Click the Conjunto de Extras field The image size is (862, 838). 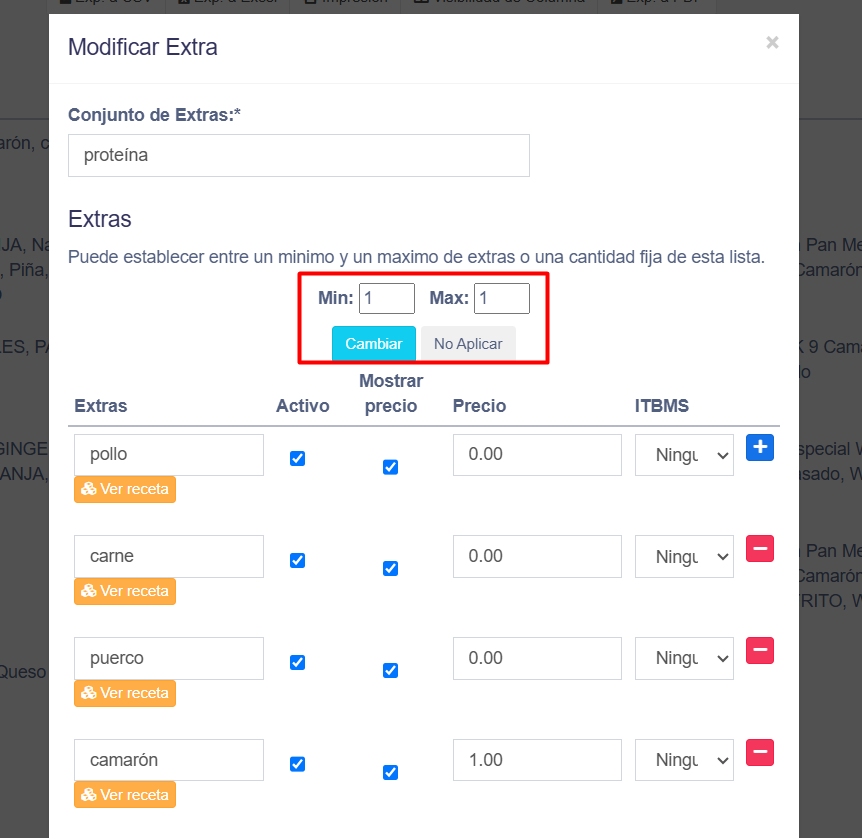point(299,156)
